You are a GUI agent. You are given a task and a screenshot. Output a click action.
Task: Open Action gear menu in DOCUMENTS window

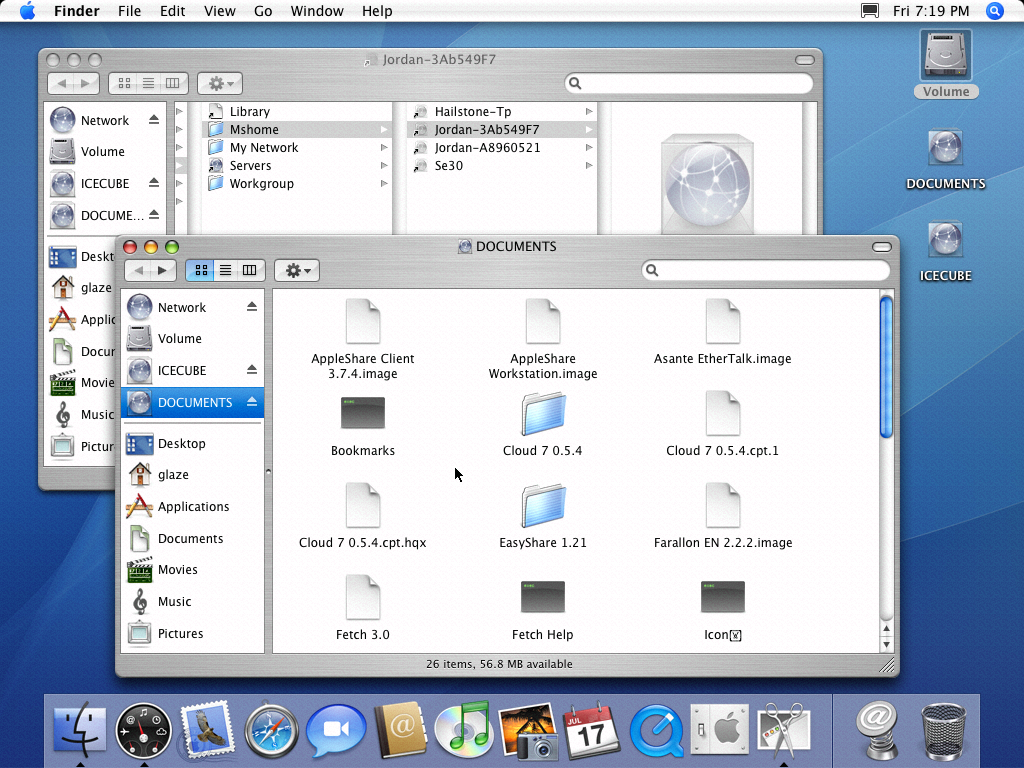(x=297, y=270)
